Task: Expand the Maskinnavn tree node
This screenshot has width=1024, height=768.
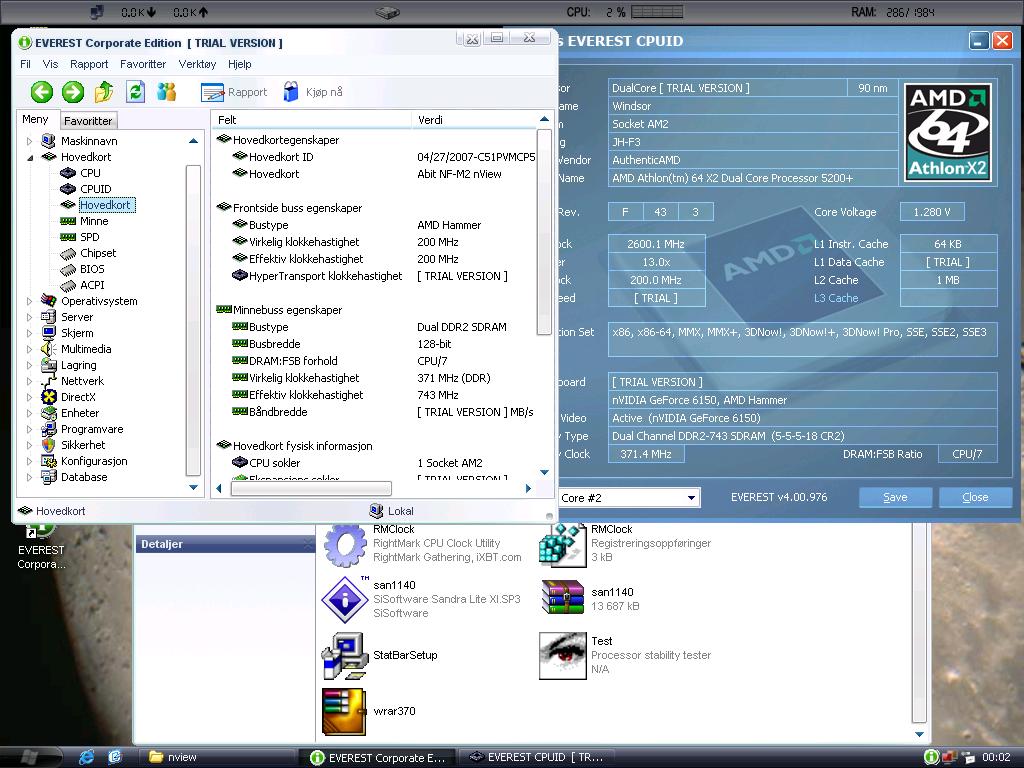Action: click(29, 141)
